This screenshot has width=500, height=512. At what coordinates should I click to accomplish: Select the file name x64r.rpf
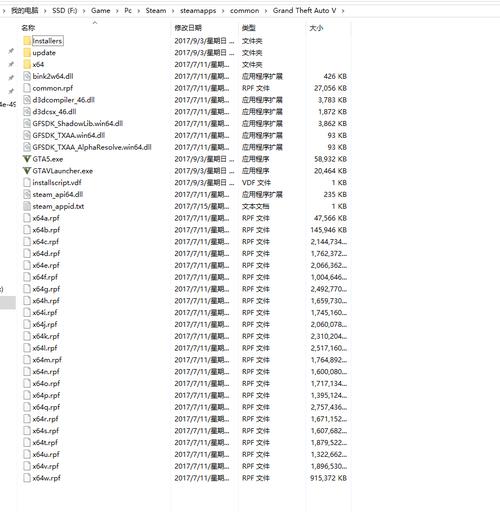[45, 419]
